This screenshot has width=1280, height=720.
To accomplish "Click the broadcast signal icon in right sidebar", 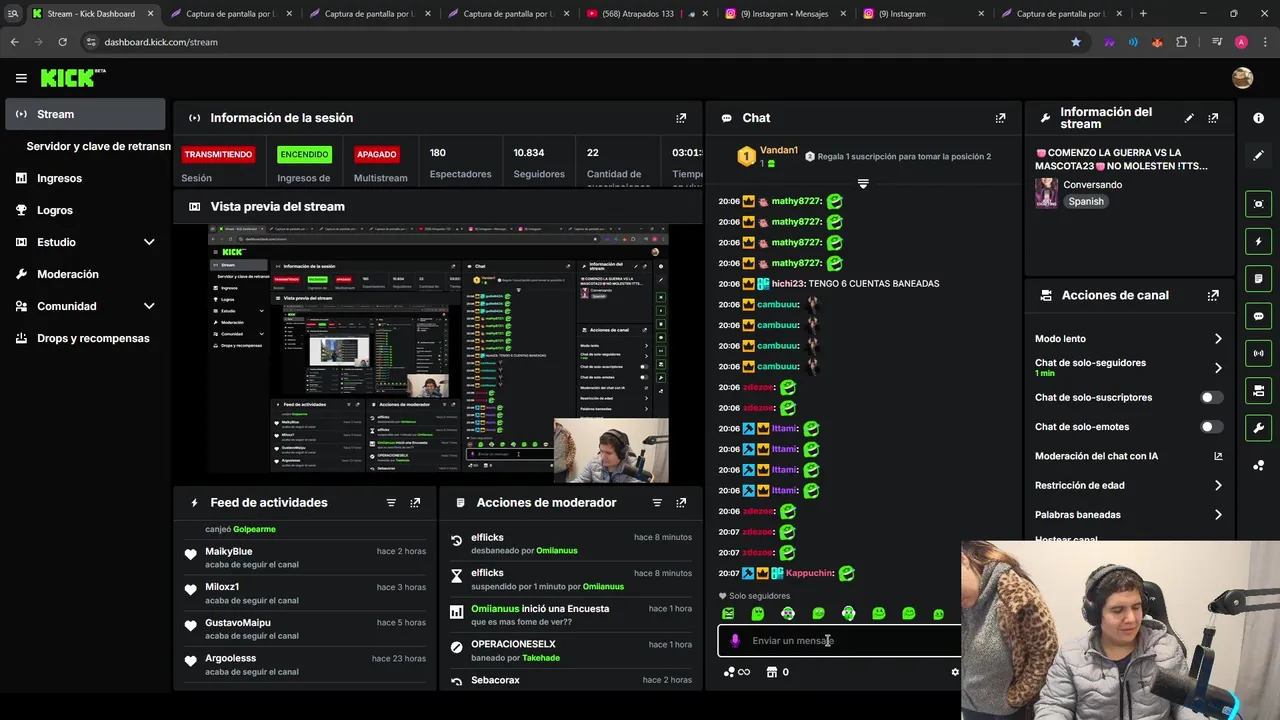I will coord(1258,353).
